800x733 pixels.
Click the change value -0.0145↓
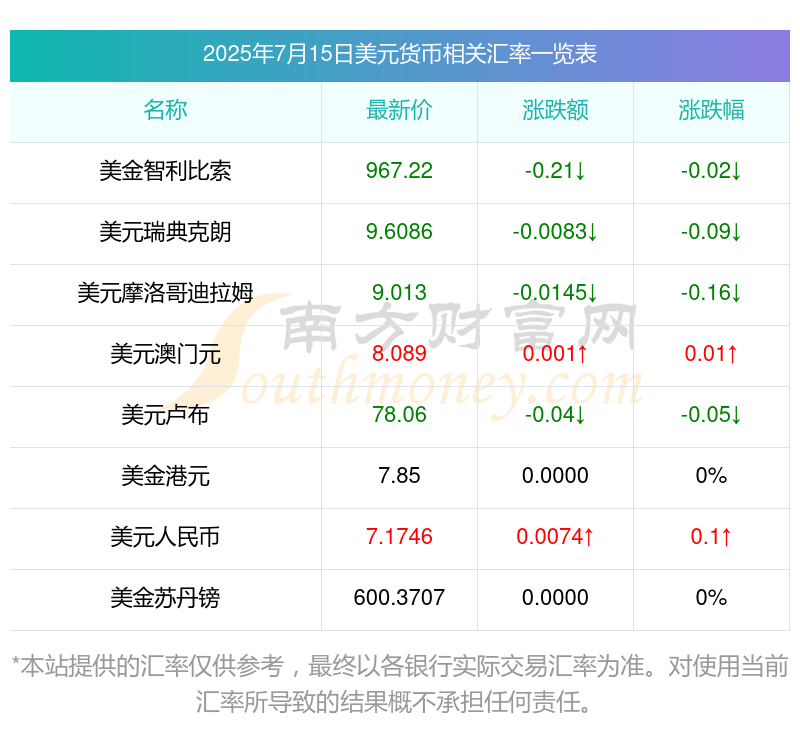pyautogui.click(x=555, y=293)
